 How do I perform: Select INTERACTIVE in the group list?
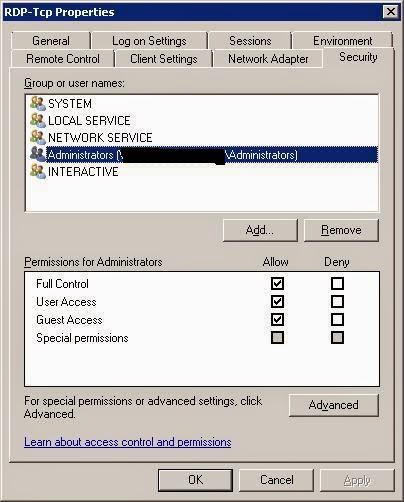[83, 172]
